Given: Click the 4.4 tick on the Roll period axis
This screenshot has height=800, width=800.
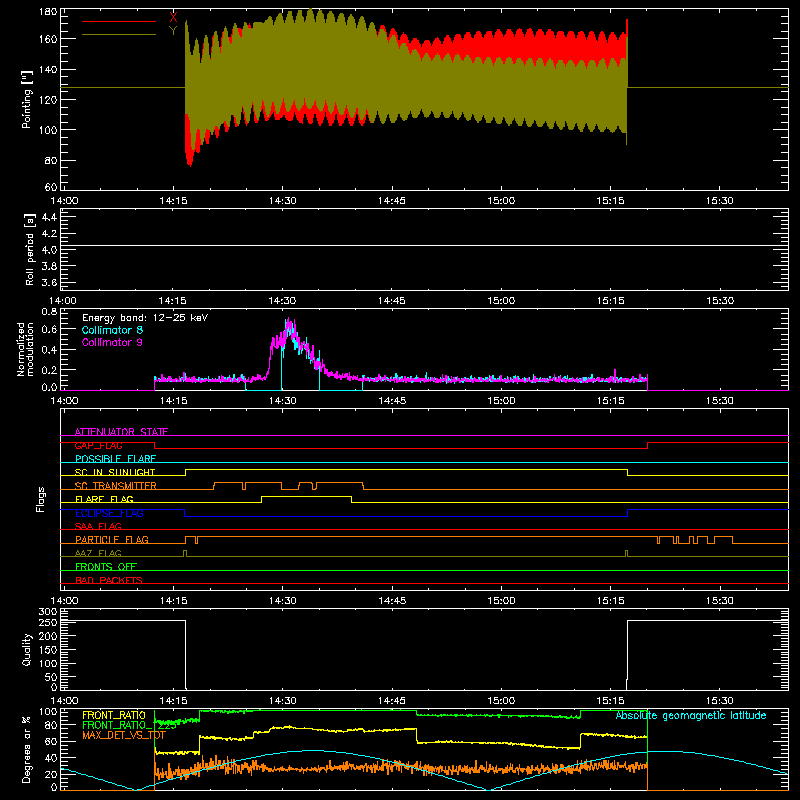Looking at the screenshot, I should pos(48,217).
